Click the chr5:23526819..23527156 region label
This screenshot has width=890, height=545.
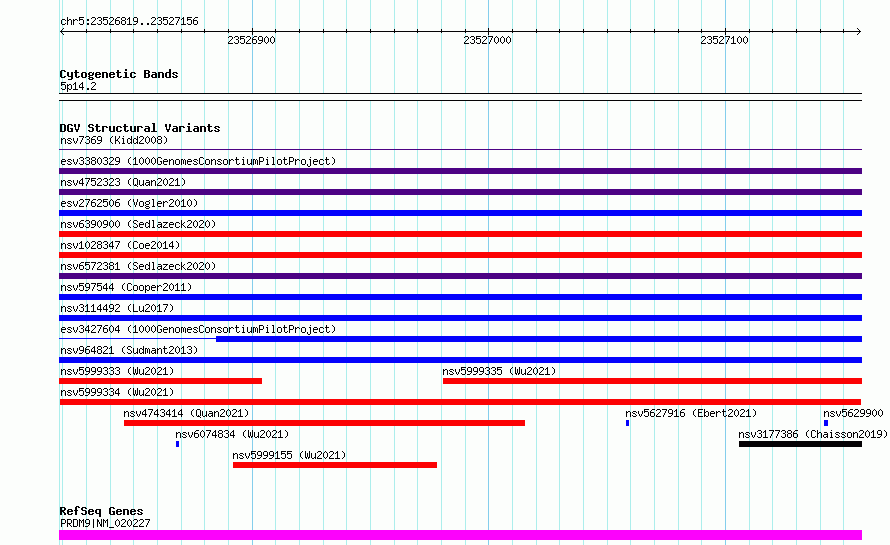click(x=129, y=22)
